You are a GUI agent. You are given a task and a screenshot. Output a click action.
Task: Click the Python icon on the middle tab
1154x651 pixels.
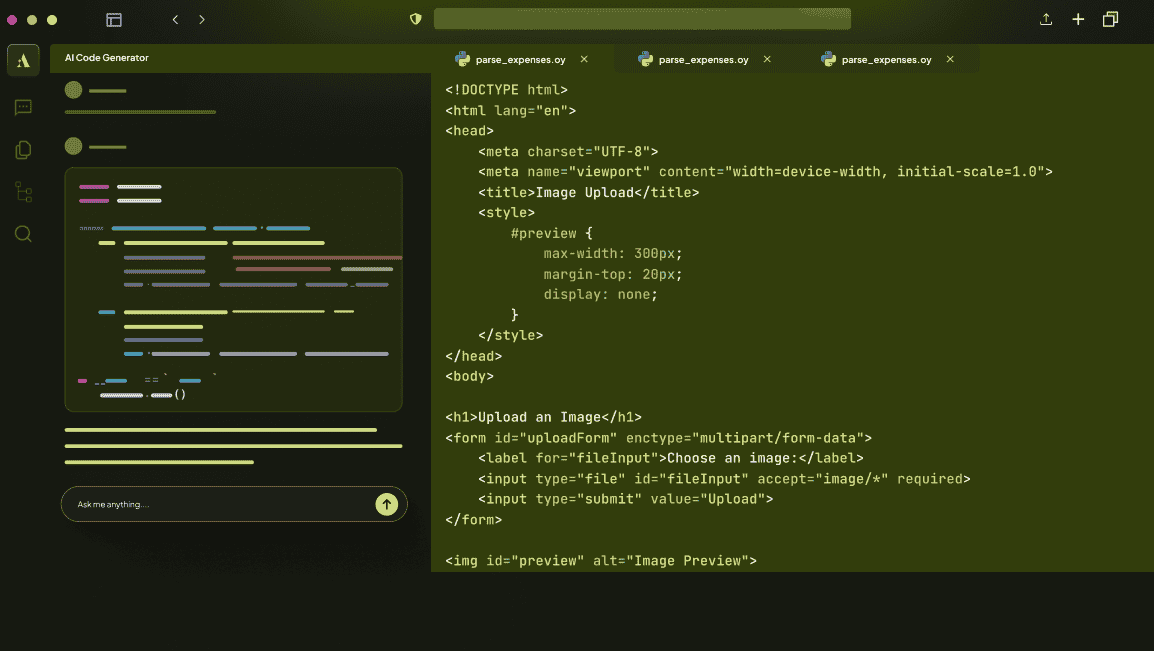point(645,59)
